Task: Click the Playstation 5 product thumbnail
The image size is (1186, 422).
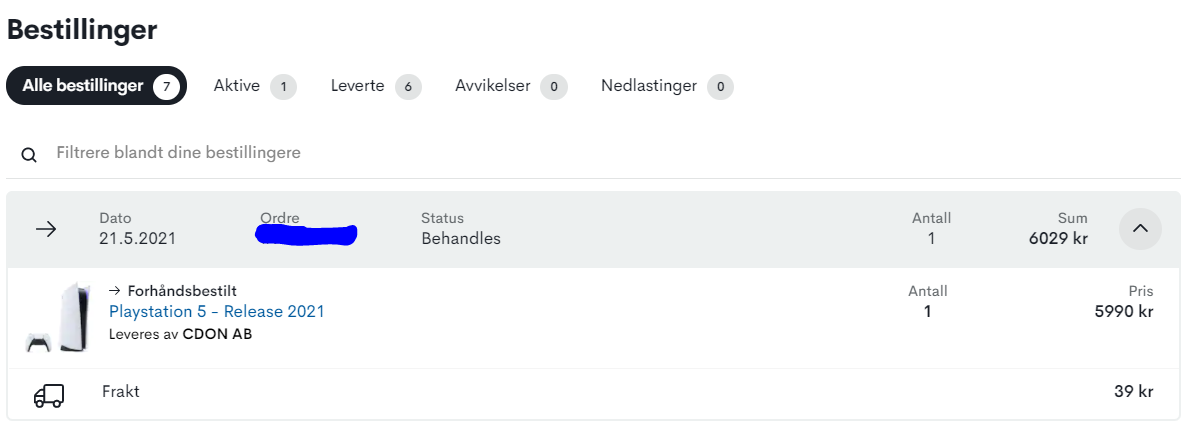Action: click(x=58, y=317)
